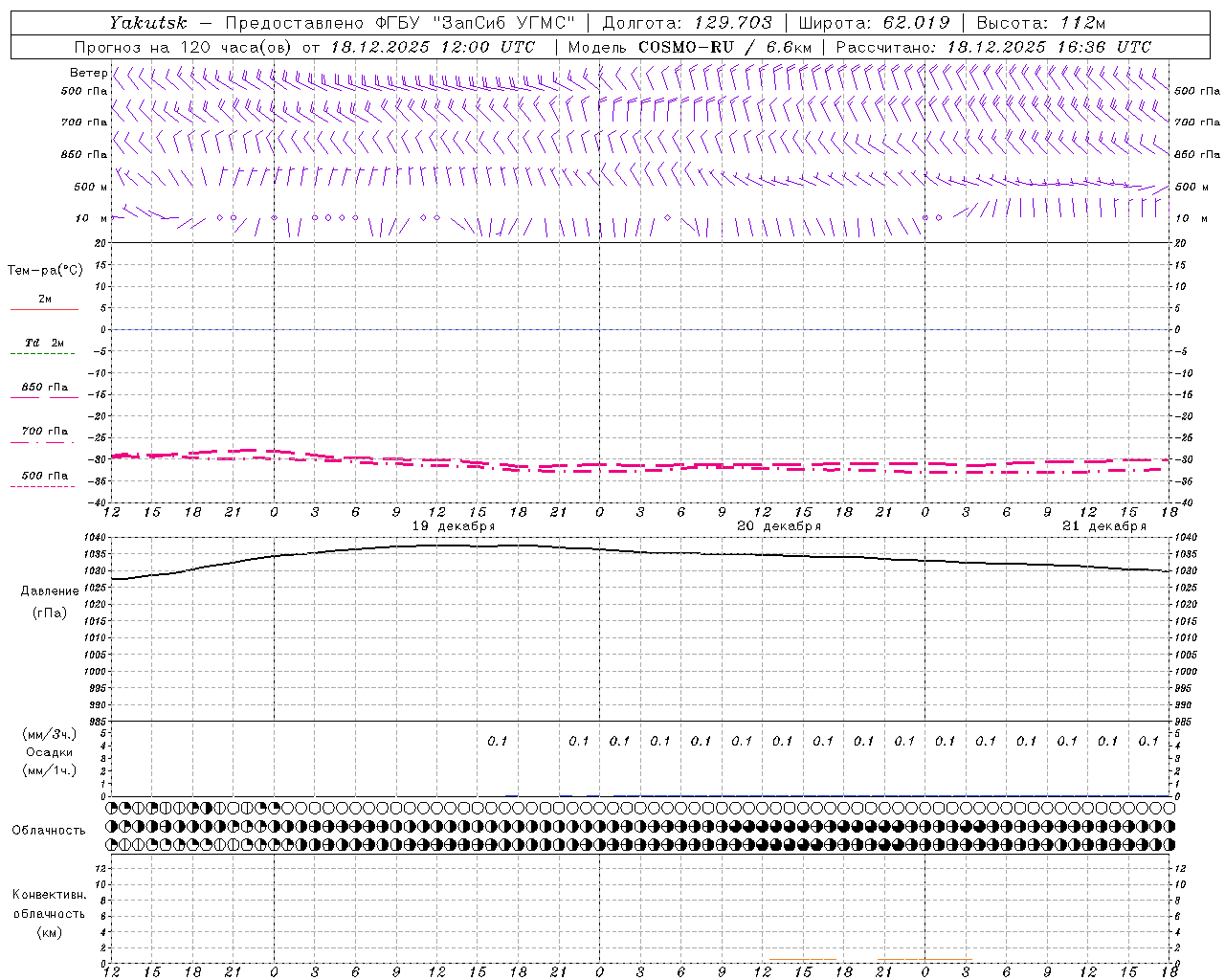Click the isolated 0.1 precipitation value at 15h, 19 December
The image size is (1225, 980).
coord(498,741)
